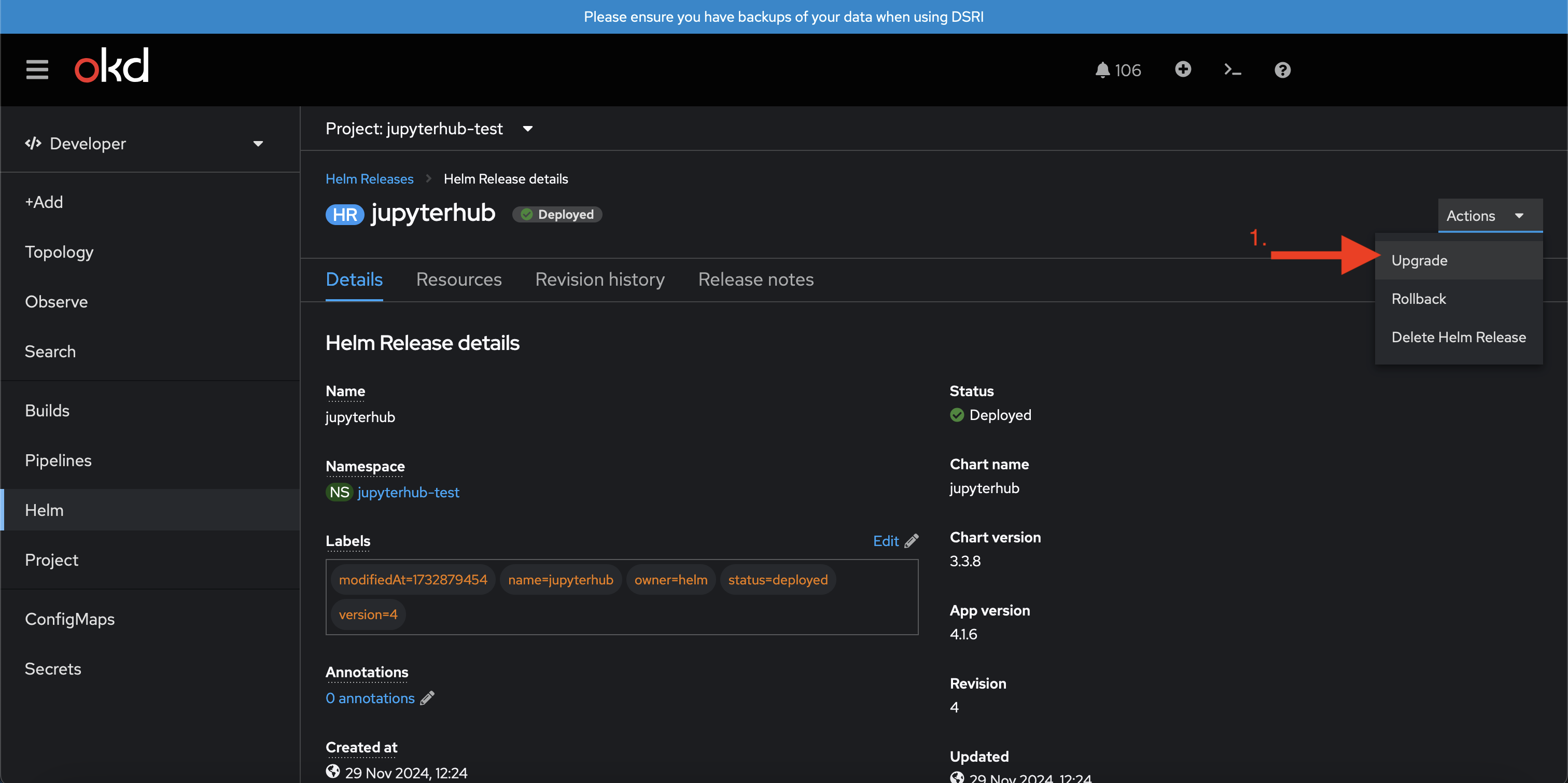Open notifications bell showing 106

pyautogui.click(x=1117, y=70)
